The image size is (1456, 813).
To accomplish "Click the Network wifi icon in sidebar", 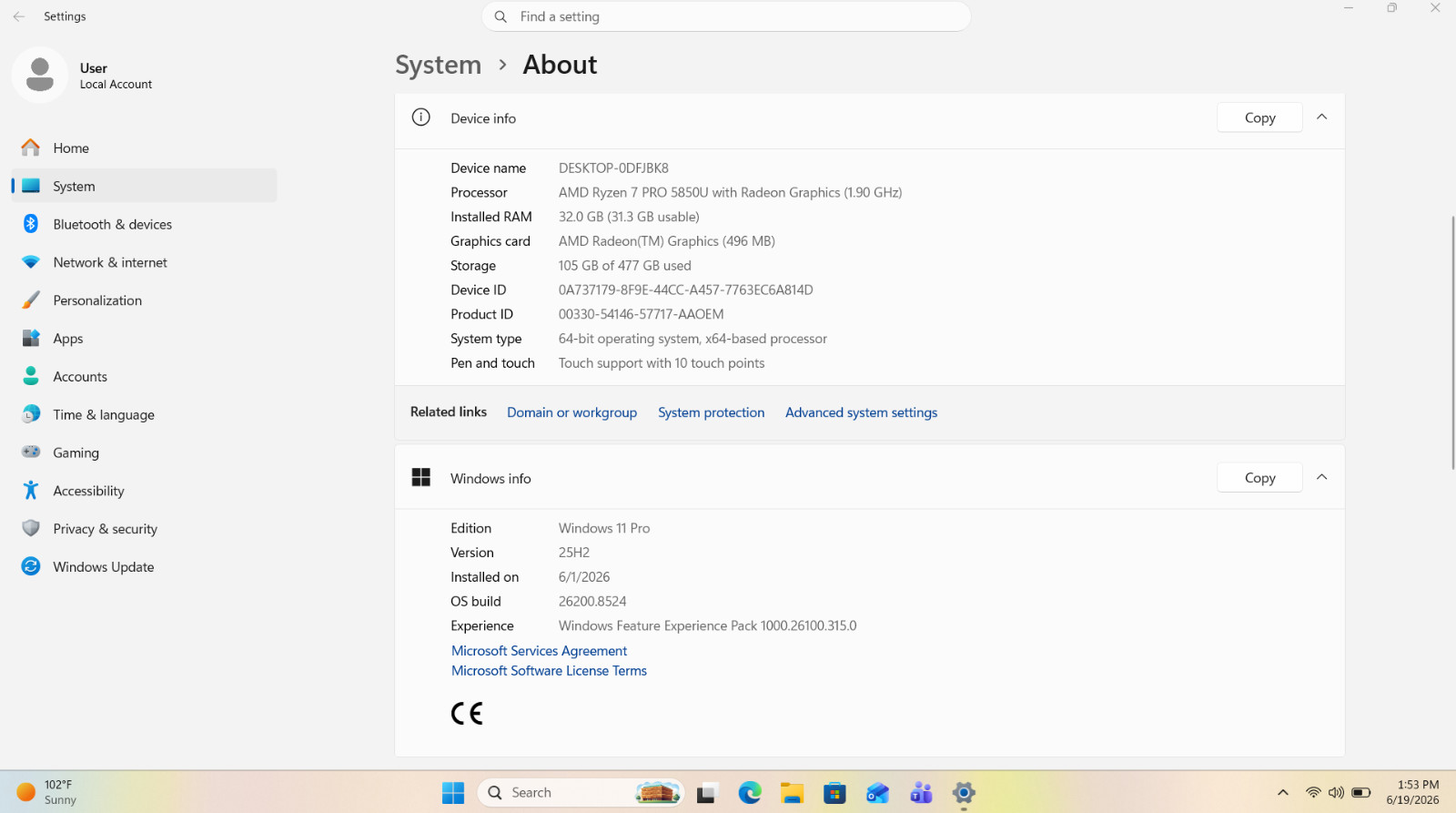I will (x=31, y=262).
